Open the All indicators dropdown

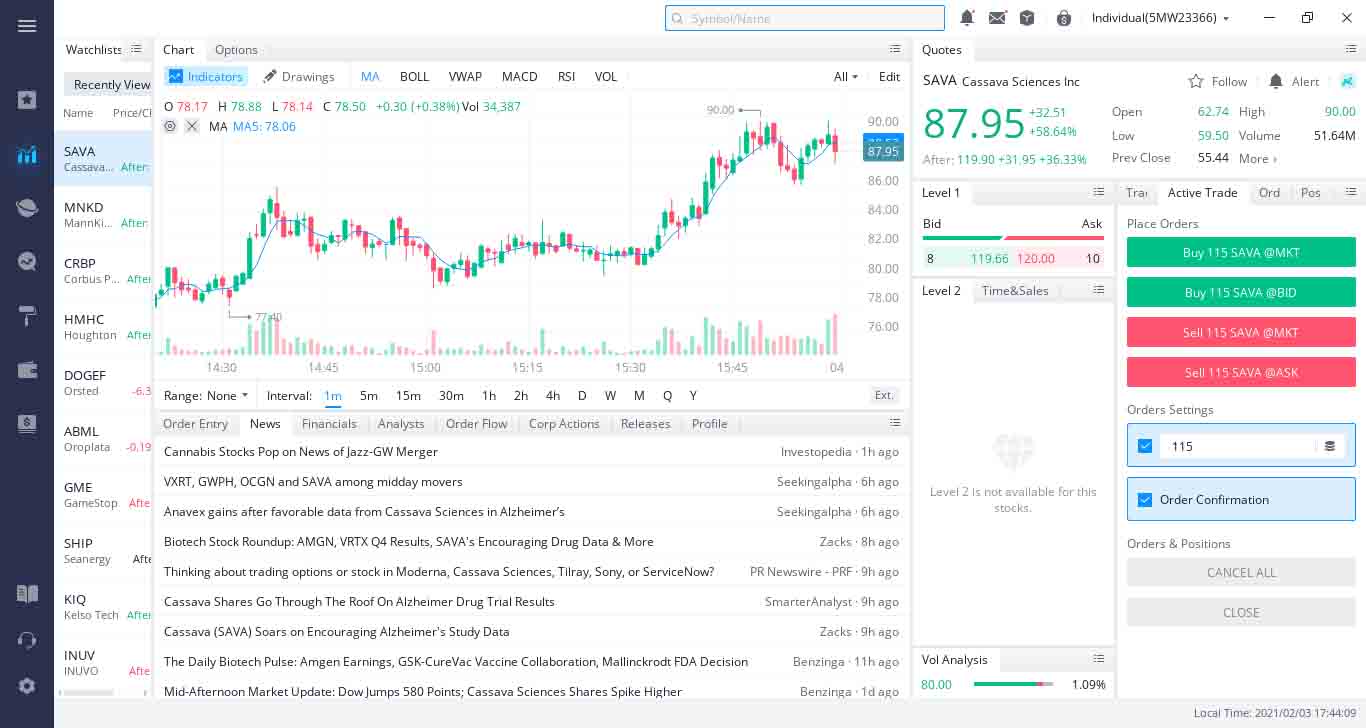(x=845, y=76)
